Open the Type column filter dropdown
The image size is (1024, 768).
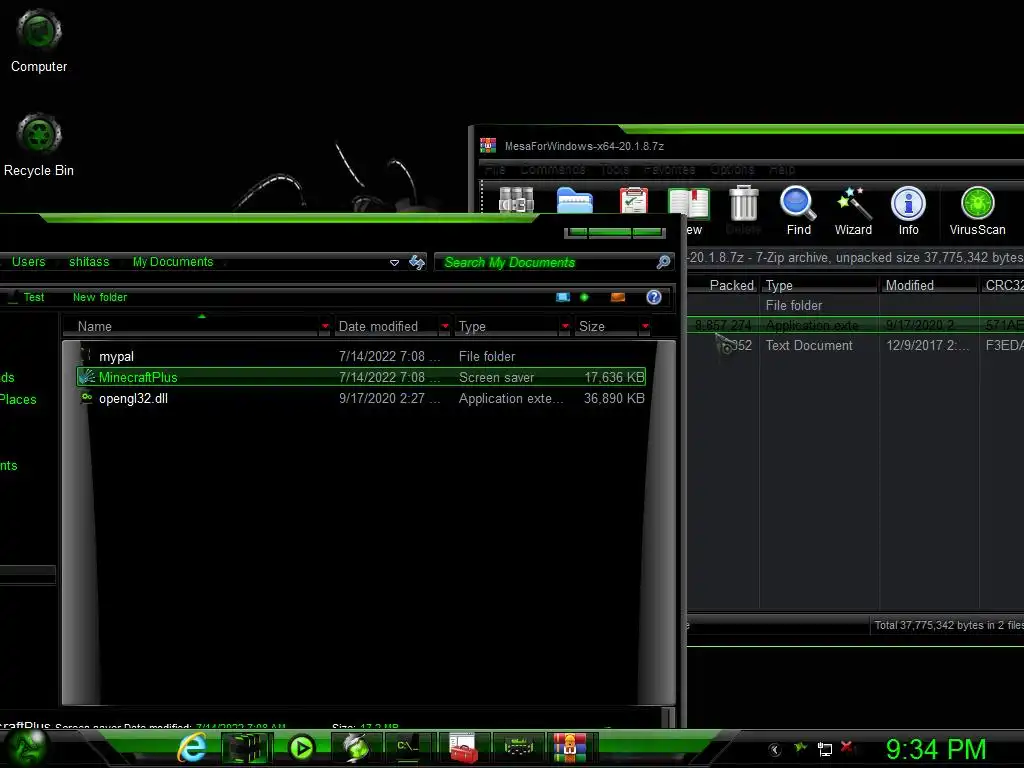[565, 326]
